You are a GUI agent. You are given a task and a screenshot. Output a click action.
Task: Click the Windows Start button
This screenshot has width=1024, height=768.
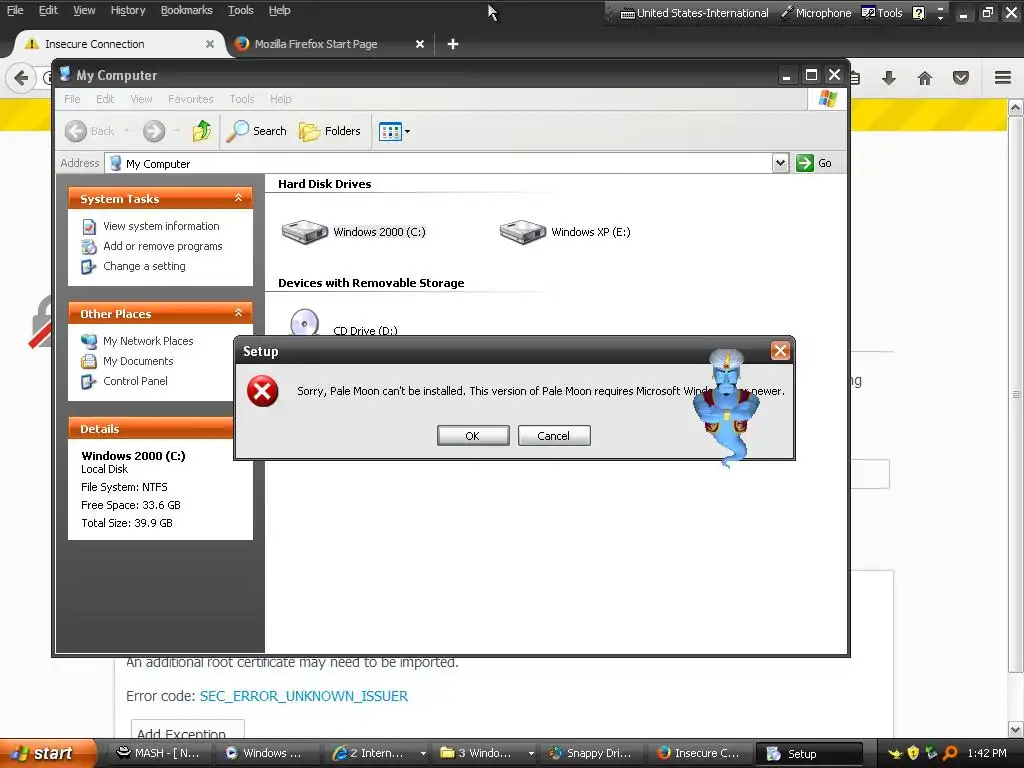click(x=47, y=753)
